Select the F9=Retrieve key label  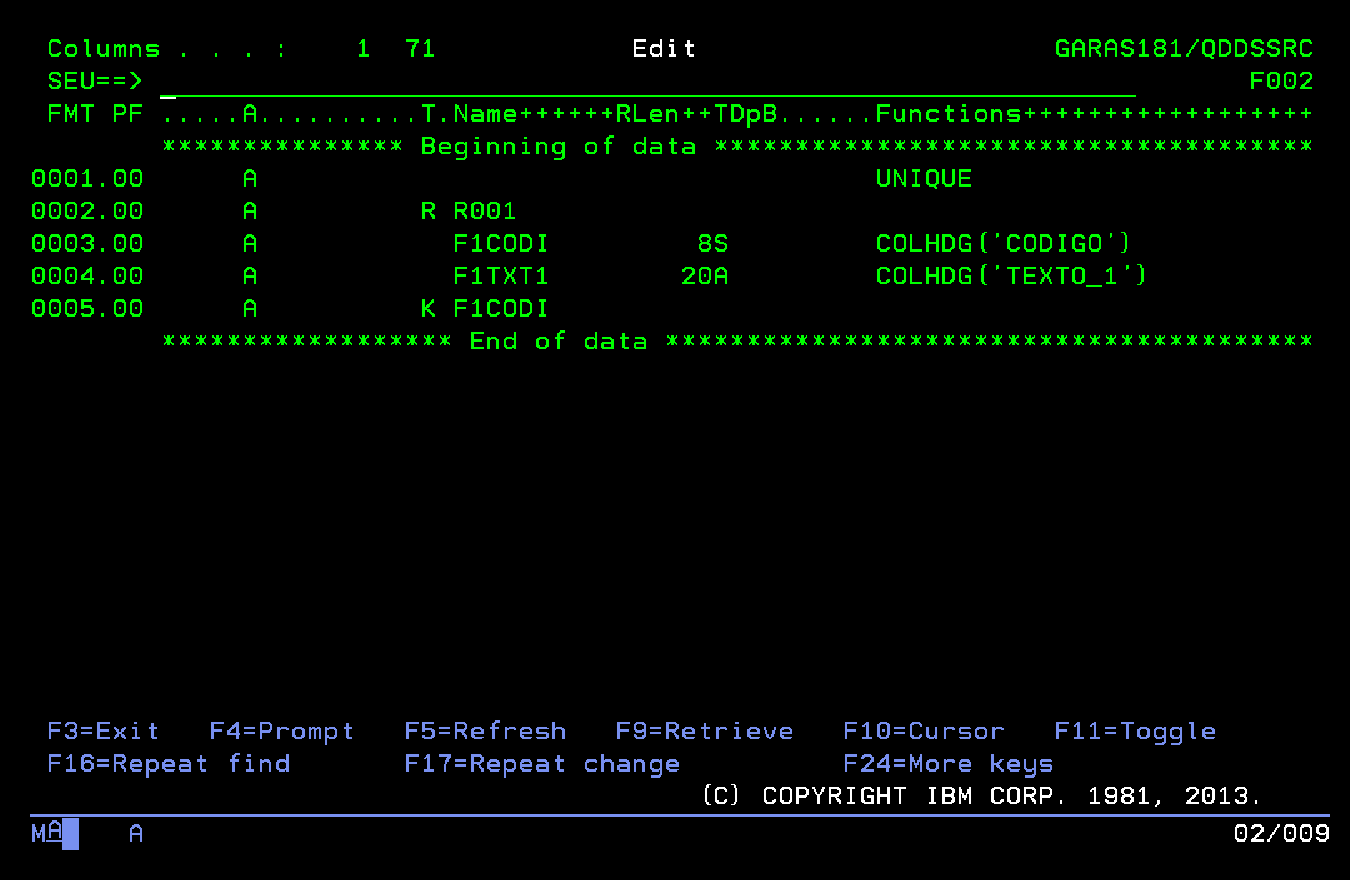click(704, 732)
